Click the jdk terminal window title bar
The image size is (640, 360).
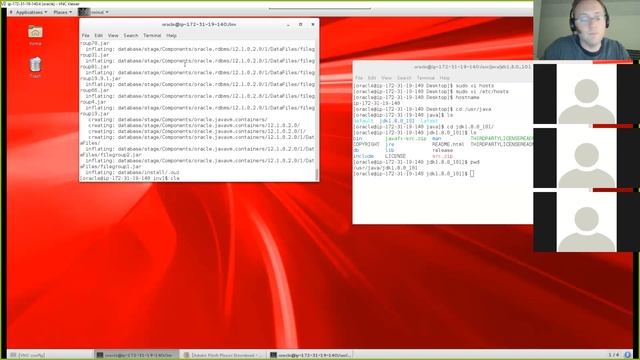click(443, 67)
